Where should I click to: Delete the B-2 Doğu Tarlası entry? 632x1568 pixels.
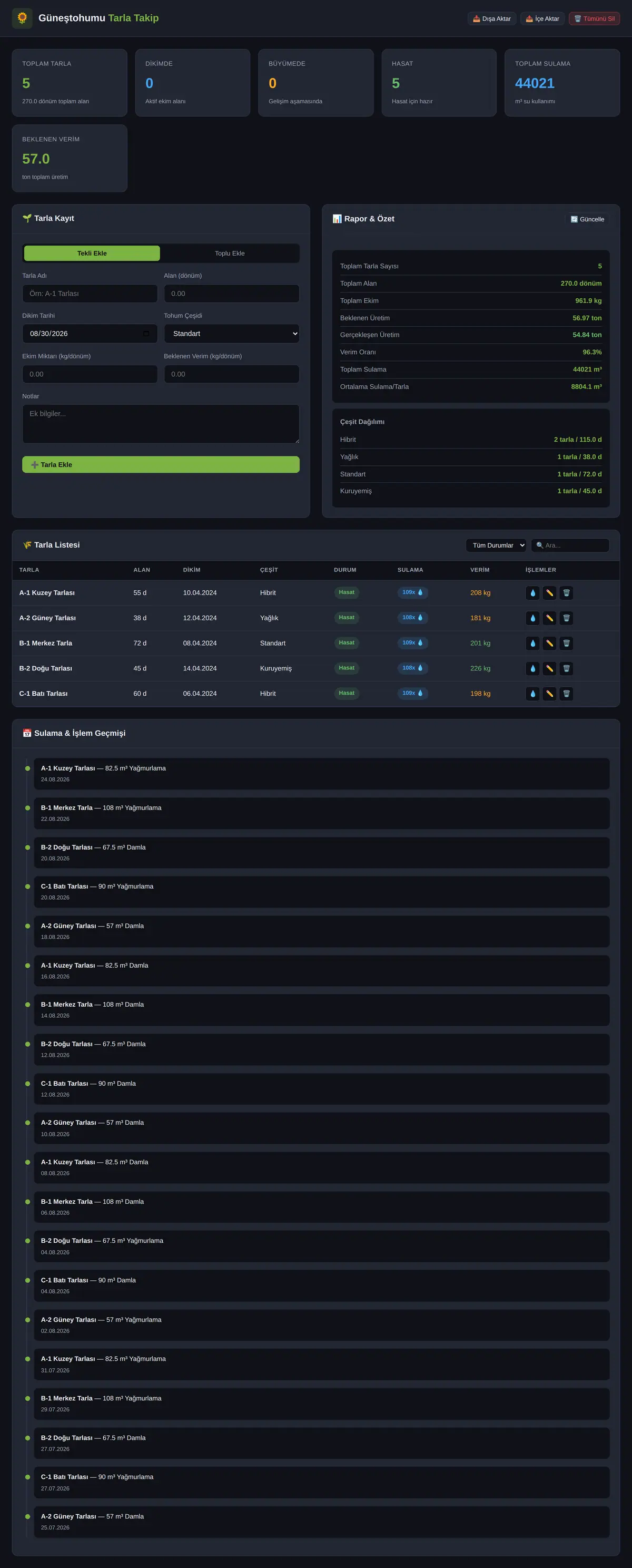click(566, 668)
